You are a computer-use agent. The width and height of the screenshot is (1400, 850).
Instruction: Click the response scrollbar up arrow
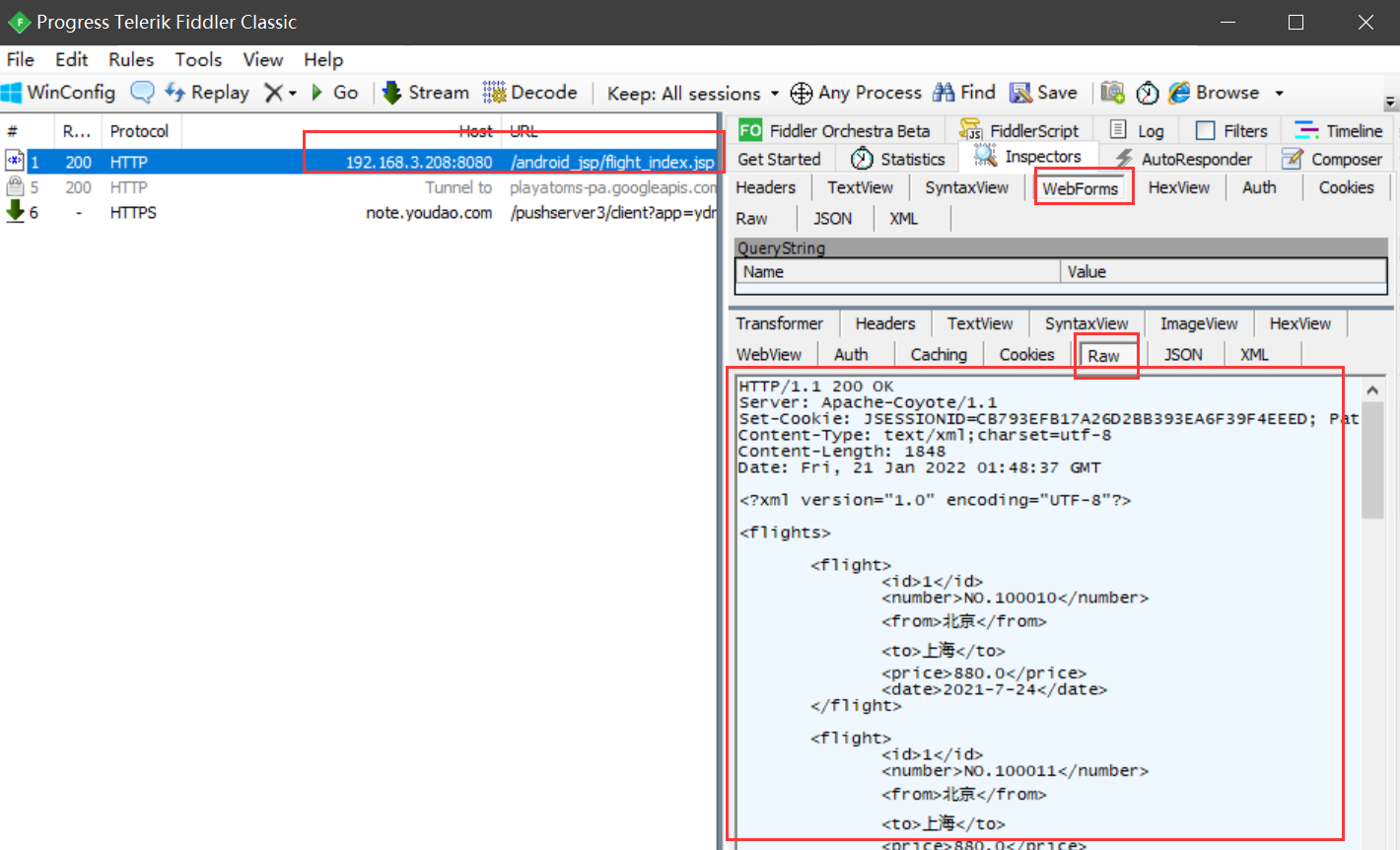(x=1371, y=390)
